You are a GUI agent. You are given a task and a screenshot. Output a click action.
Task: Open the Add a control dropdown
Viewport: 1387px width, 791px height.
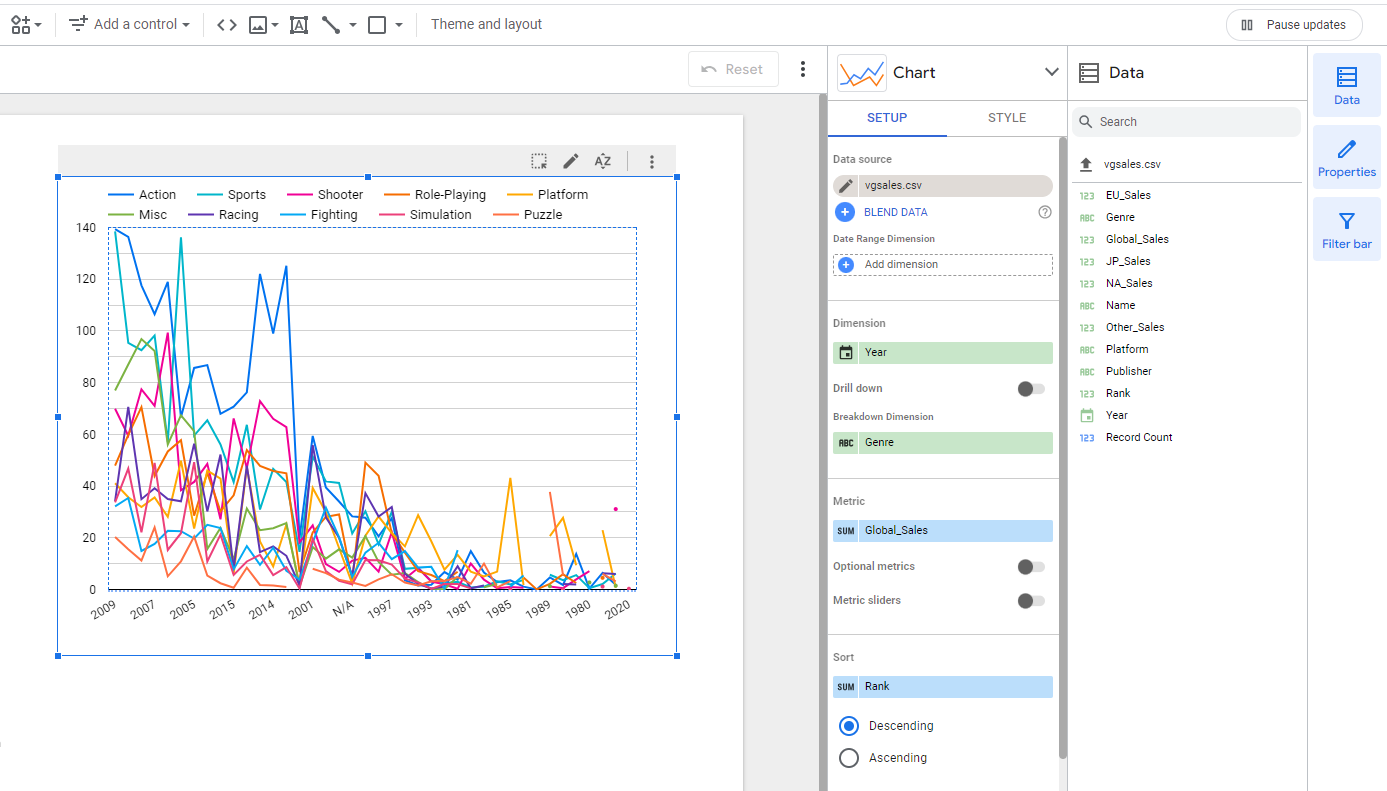[x=130, y=25]
